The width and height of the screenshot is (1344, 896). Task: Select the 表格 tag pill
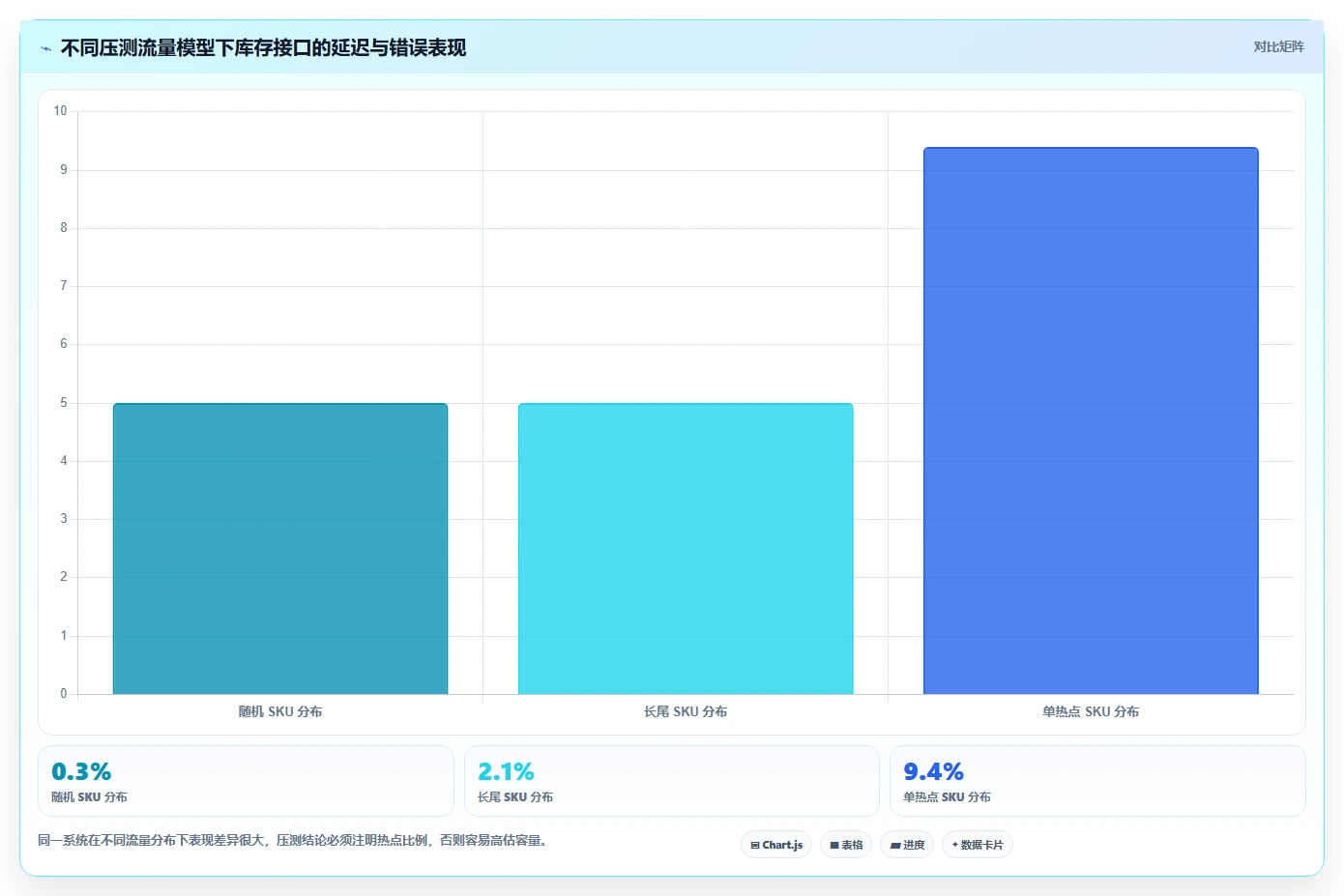[846, 845]
